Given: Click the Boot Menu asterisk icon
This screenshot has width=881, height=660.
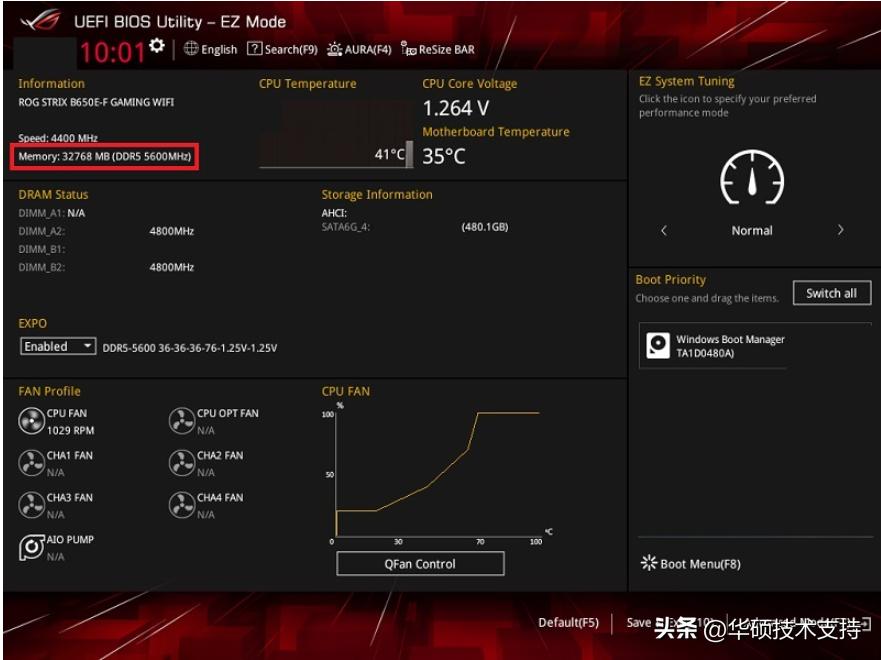Looking at the screenshot, I should click(x=648, y=563).
